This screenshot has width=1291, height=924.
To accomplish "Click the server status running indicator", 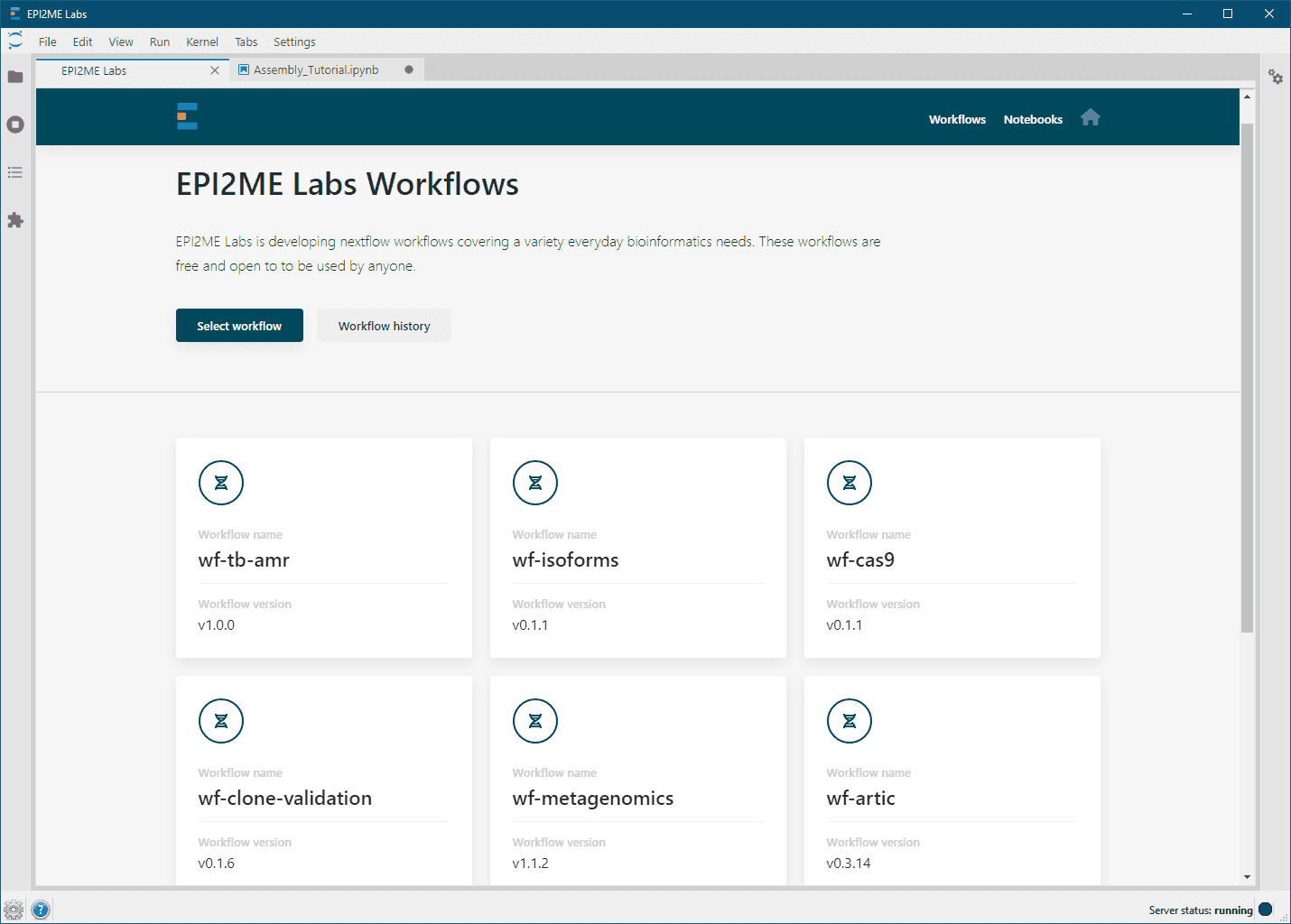I will 1264,909.
